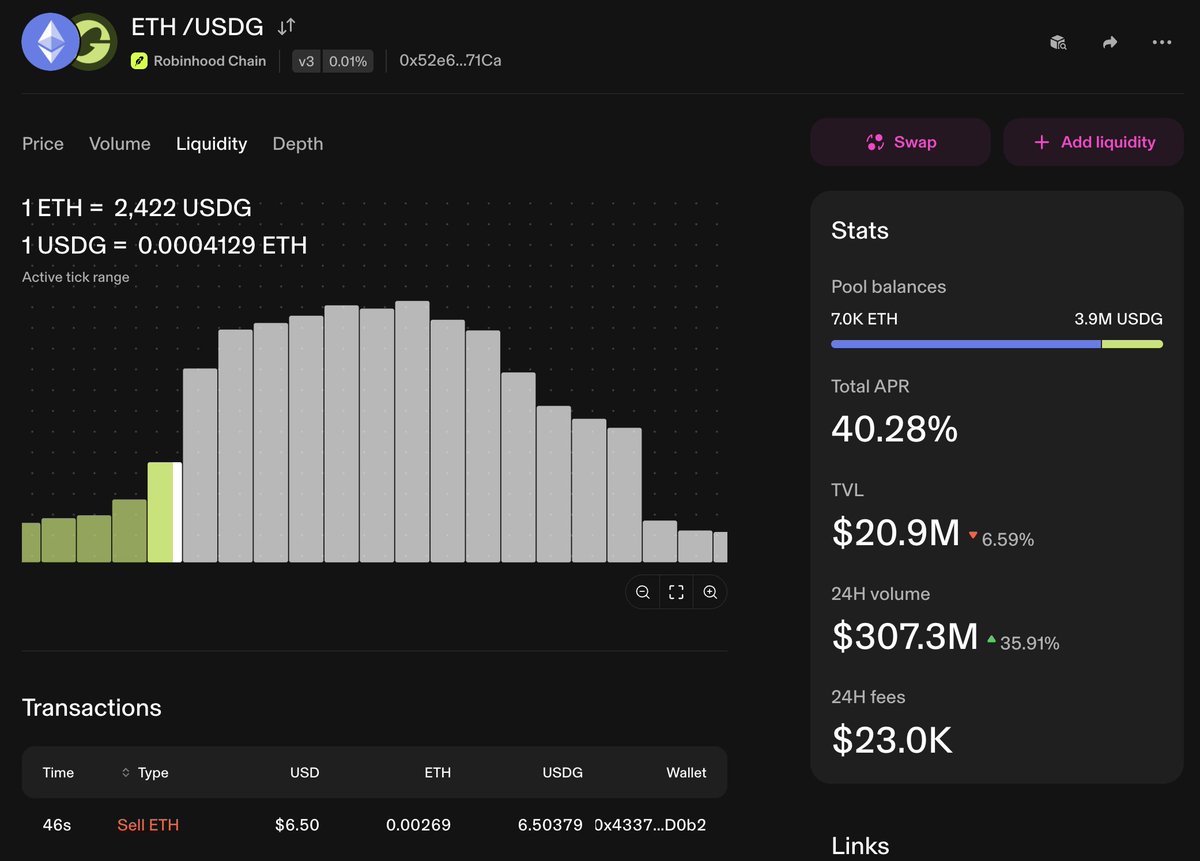Click the Transactions heading

coord(92,708)
